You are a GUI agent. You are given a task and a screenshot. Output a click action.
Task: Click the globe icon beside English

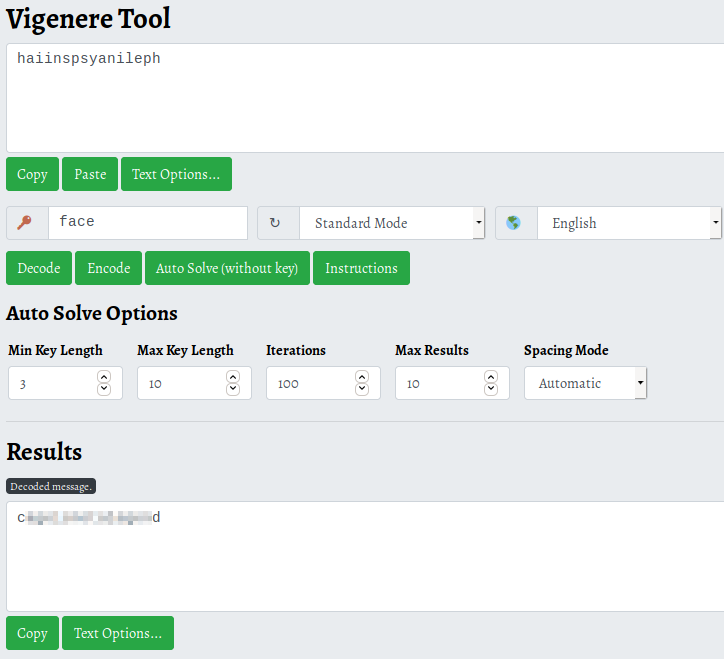(515, 223)
